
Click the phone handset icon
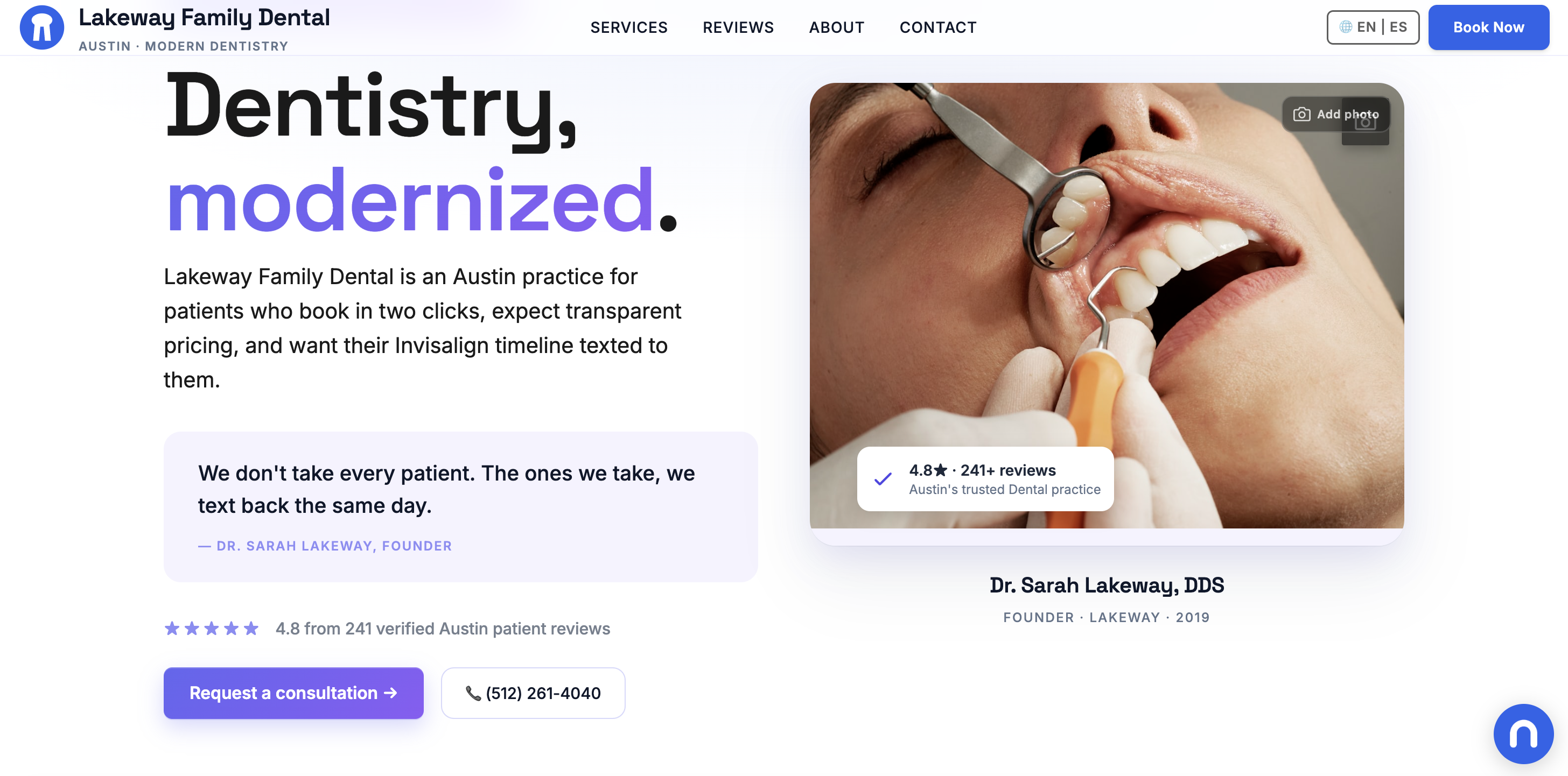click(x=473, y=693)
